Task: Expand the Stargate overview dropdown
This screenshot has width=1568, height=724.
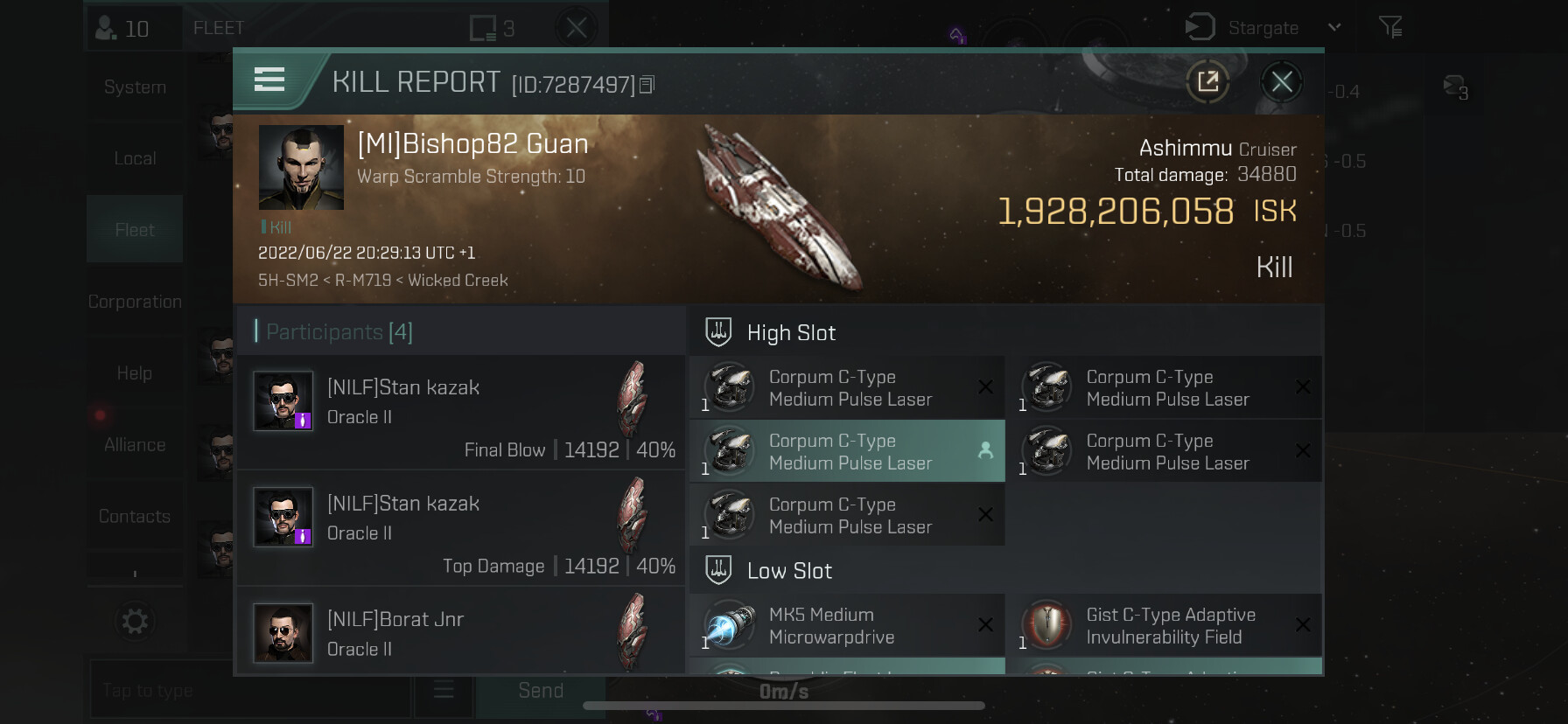Action: (1334, 27)
